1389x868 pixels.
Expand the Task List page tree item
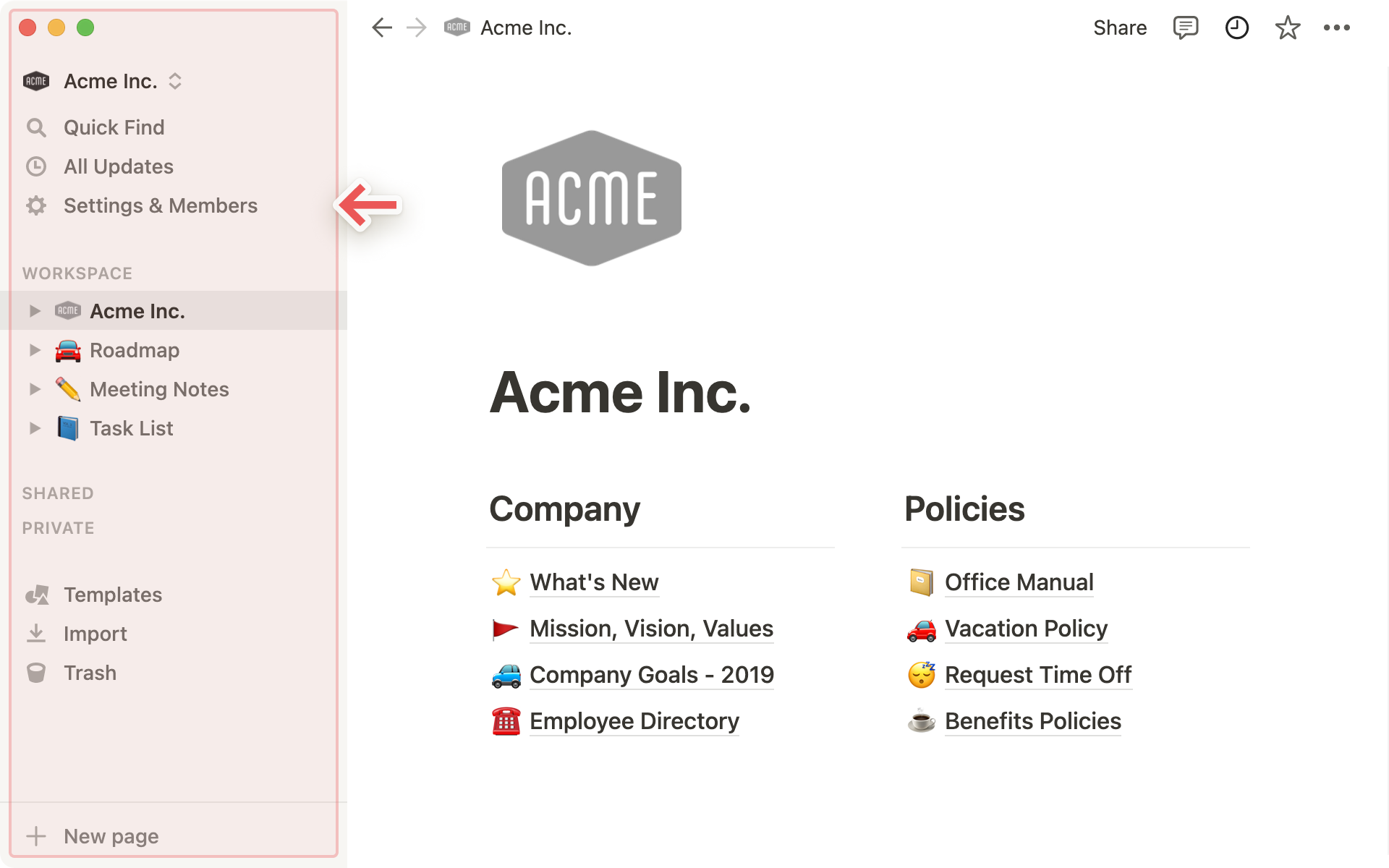tap(33, 428)
